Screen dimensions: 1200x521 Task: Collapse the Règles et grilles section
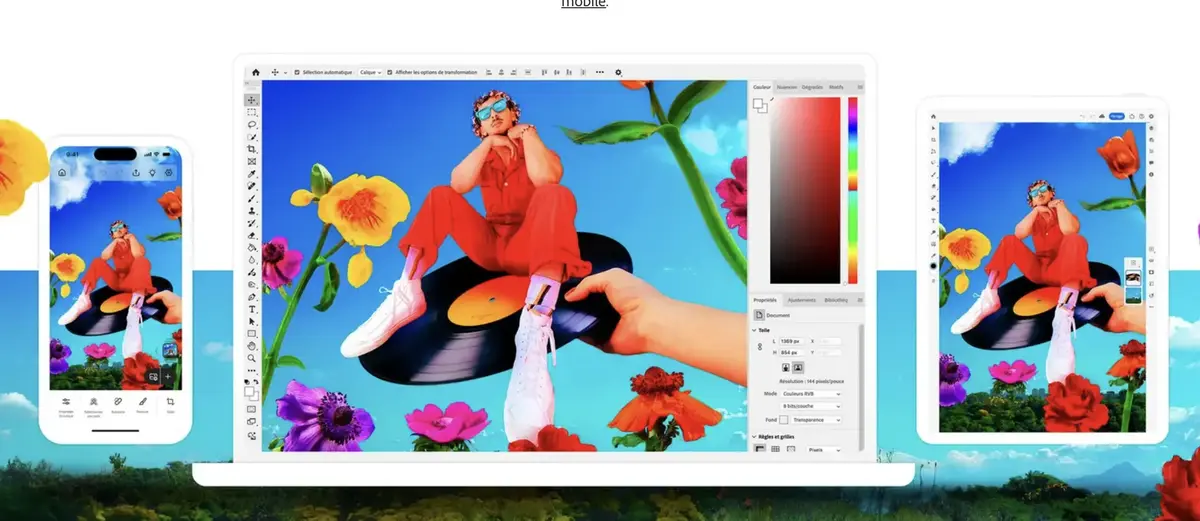pos(754,437)
